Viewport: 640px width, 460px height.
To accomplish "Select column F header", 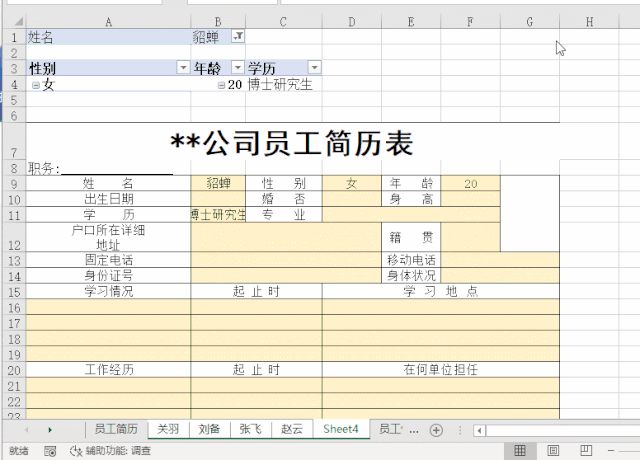I will click(x=470, y=22).
